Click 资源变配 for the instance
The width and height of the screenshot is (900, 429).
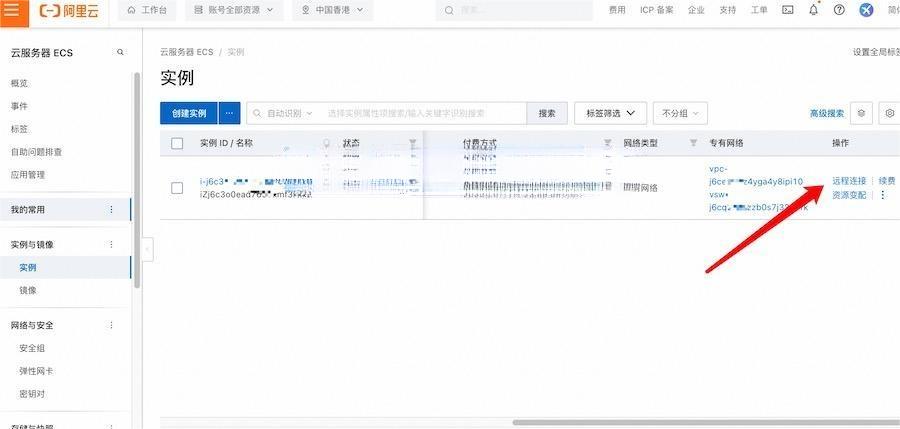click(x=849, y=195)
